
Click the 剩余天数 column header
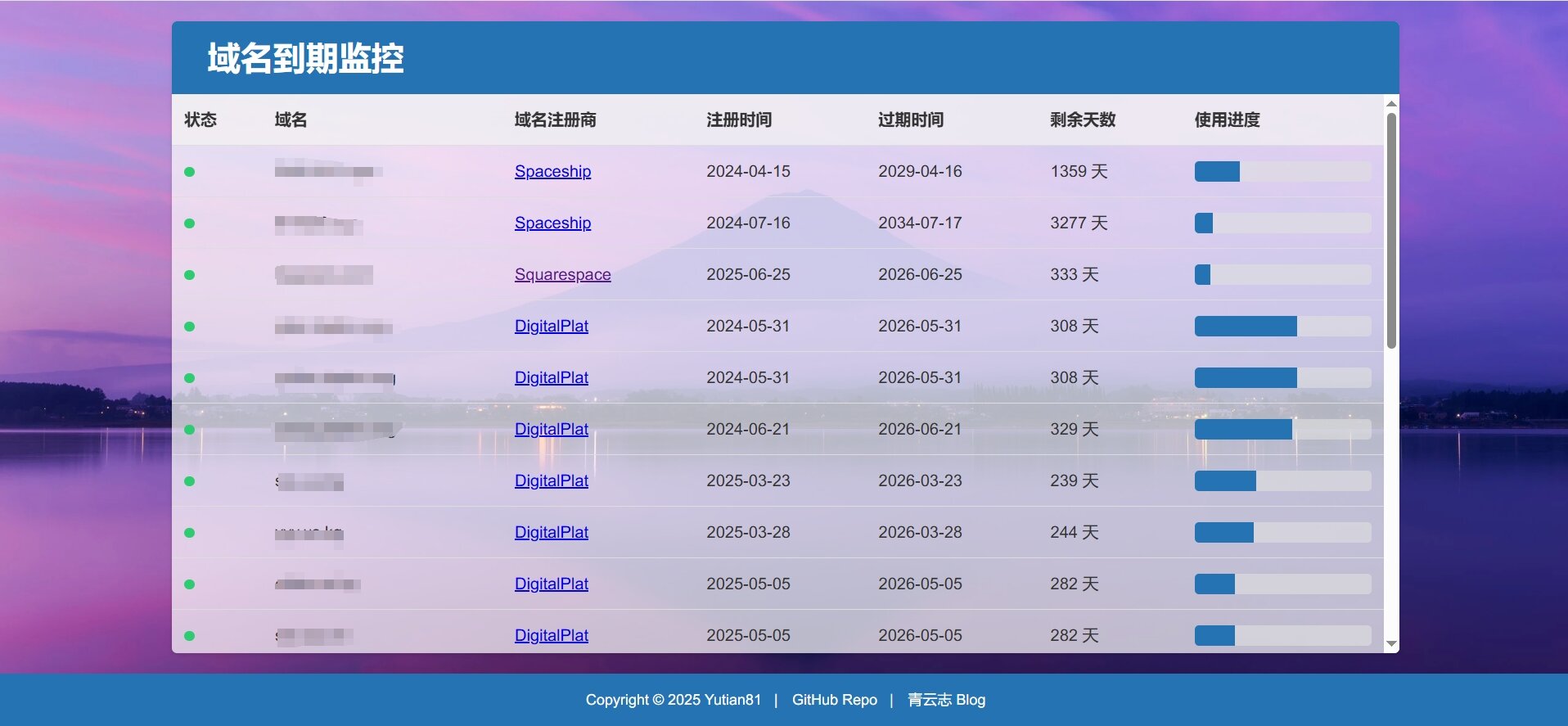[x=1083, y=120]
